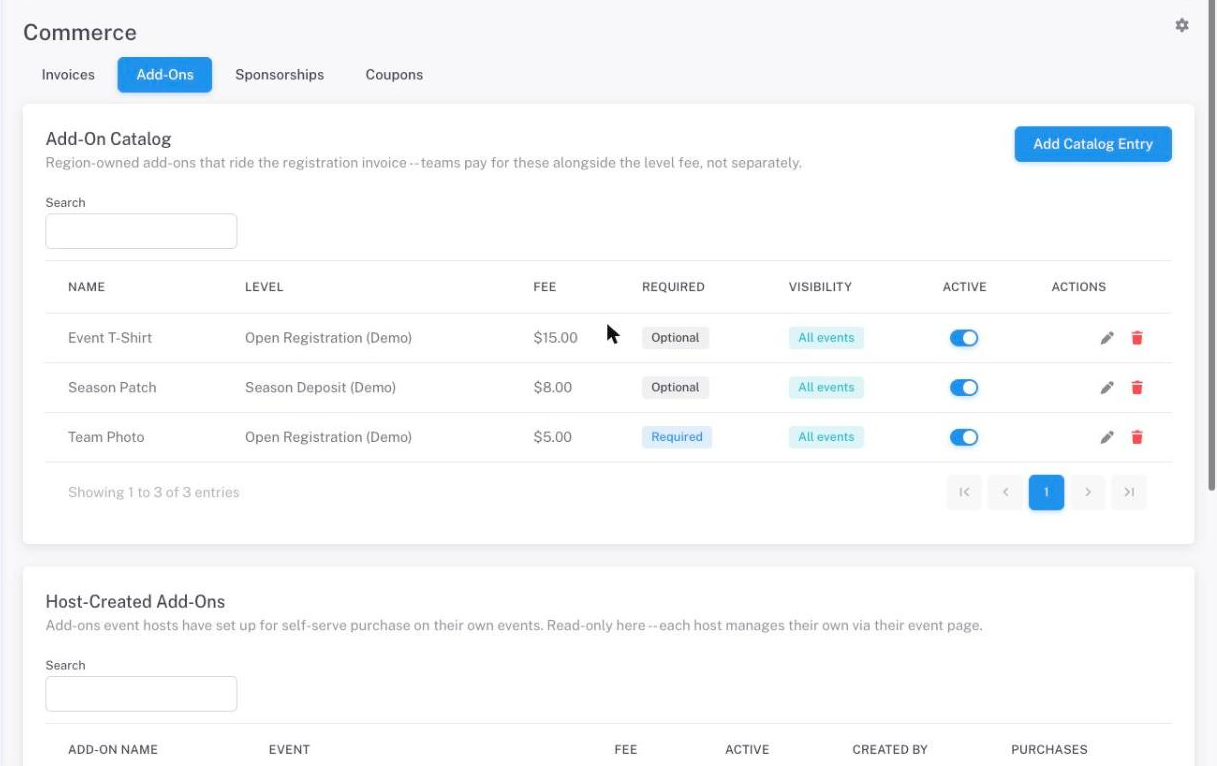Delete the Event T-Shirt add-on
Screen dimensions: 1217x766
(x=1137, y=338)
